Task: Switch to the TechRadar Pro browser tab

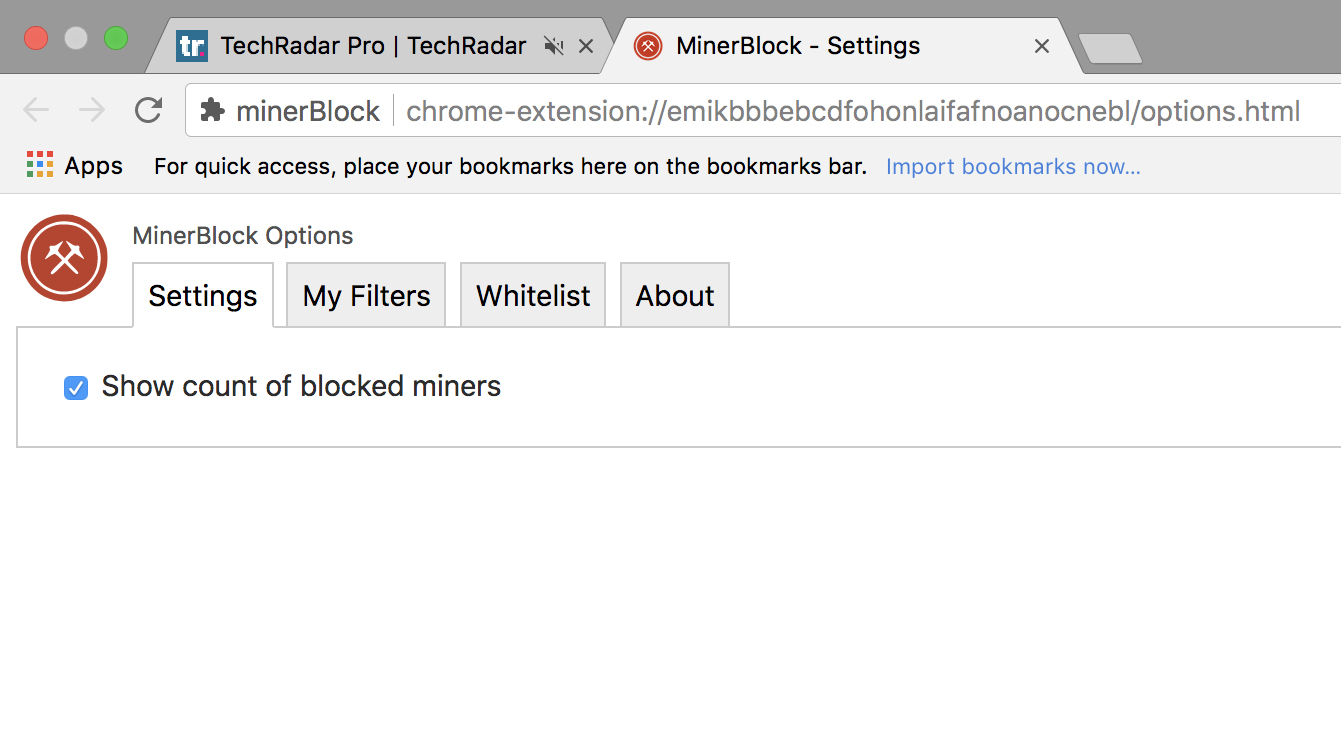Action: click(372, 46)
